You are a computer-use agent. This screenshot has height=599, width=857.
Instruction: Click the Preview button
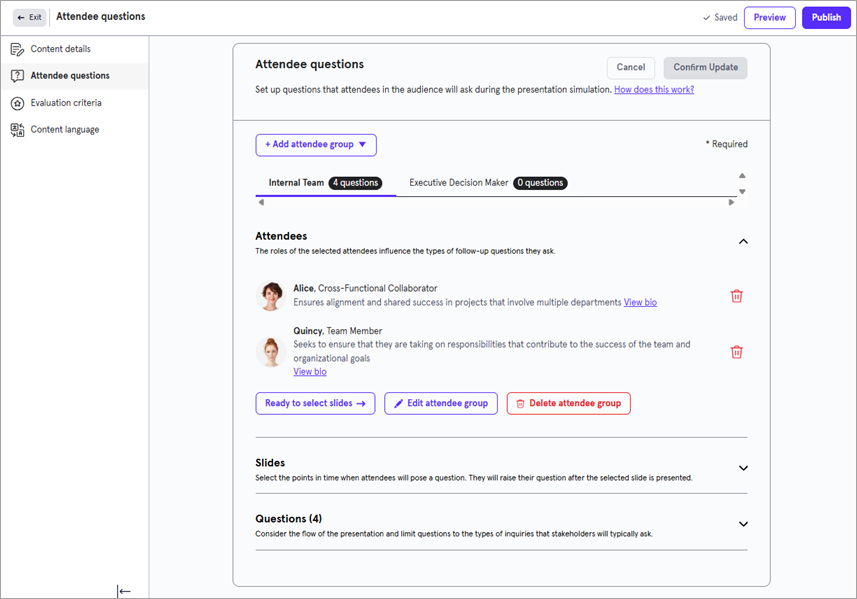(x=770, y=17)
